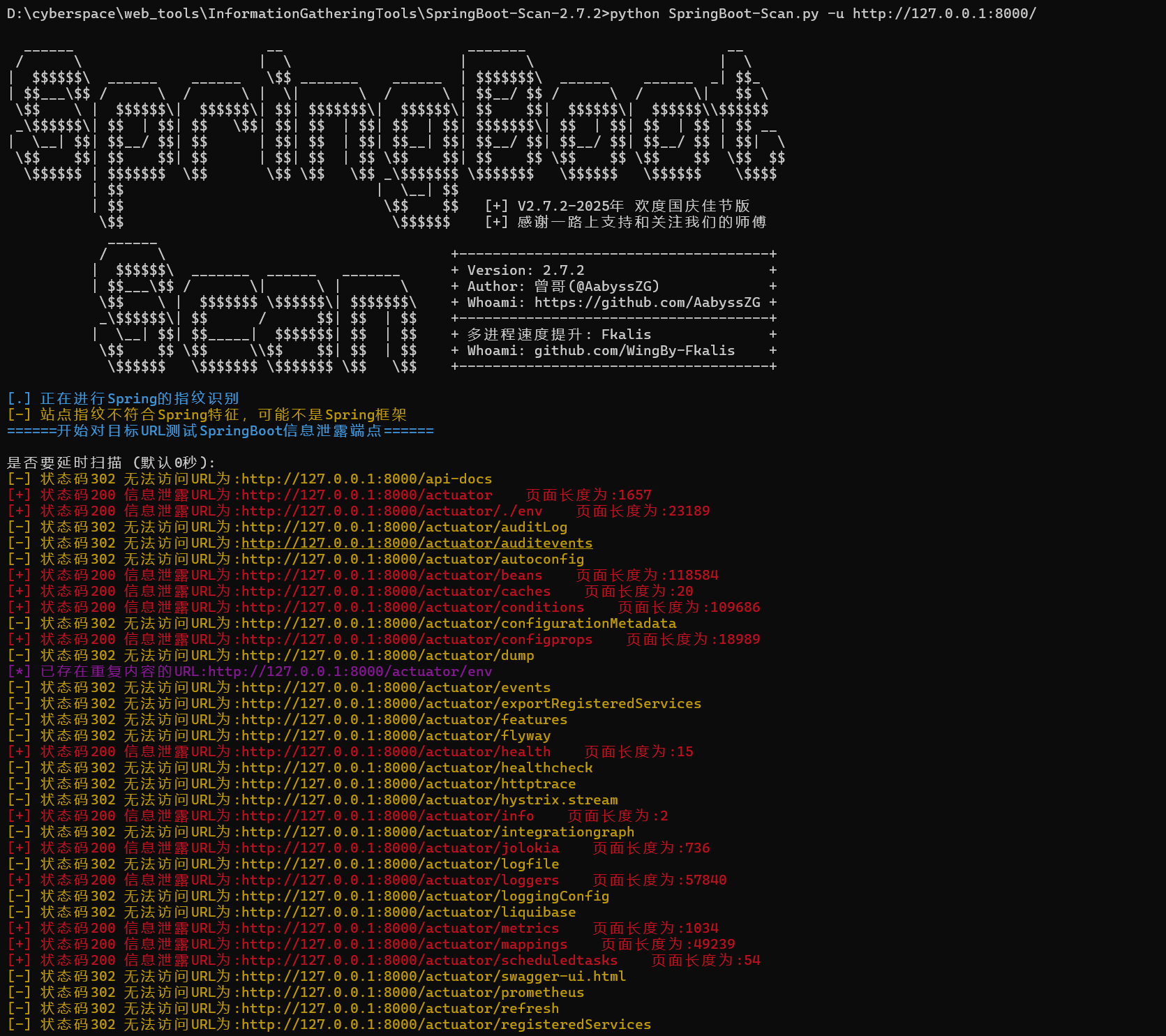
Task: Click the actuator/jolokia URL
Action: 400,848
